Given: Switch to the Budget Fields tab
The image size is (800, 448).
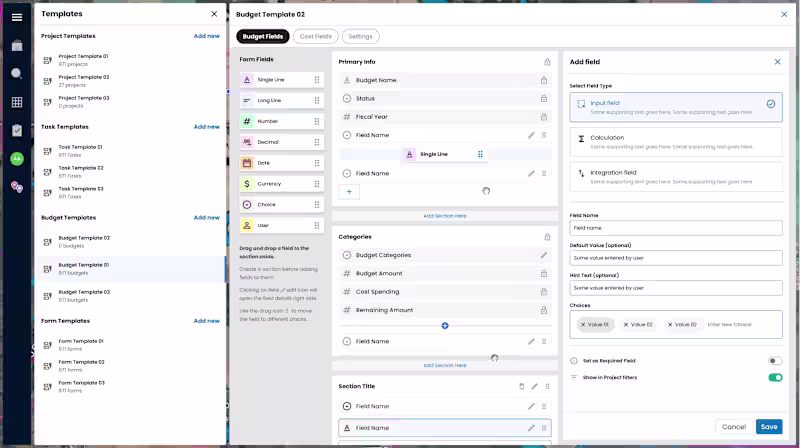Looking at the screenshot, I should point(263,36).
